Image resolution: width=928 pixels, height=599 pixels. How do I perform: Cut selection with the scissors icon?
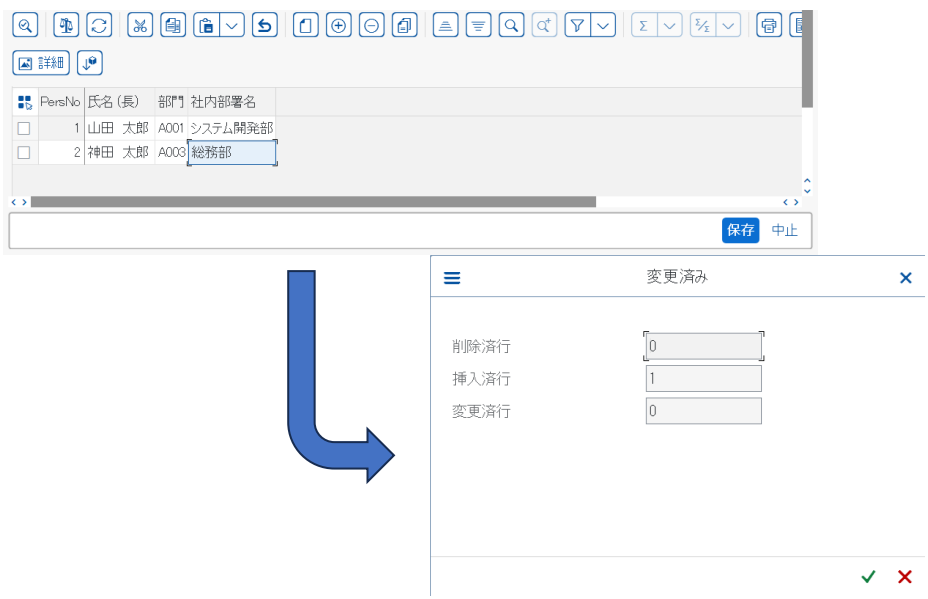coord(140,25)
